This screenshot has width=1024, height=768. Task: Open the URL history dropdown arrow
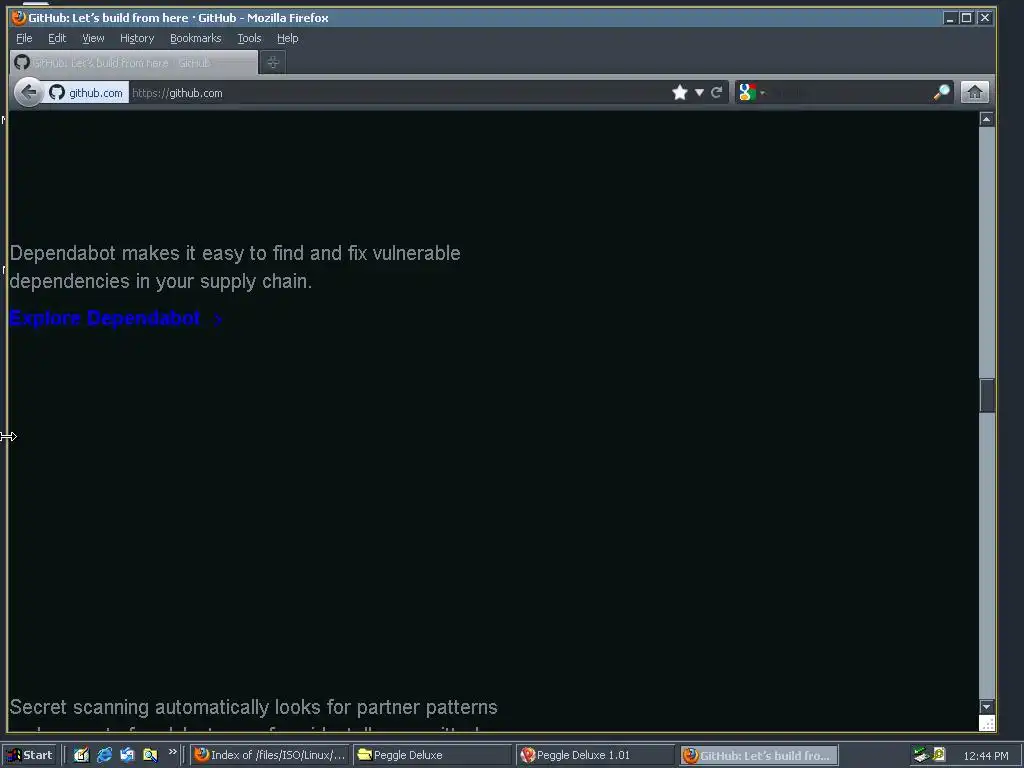click(699, 93)
